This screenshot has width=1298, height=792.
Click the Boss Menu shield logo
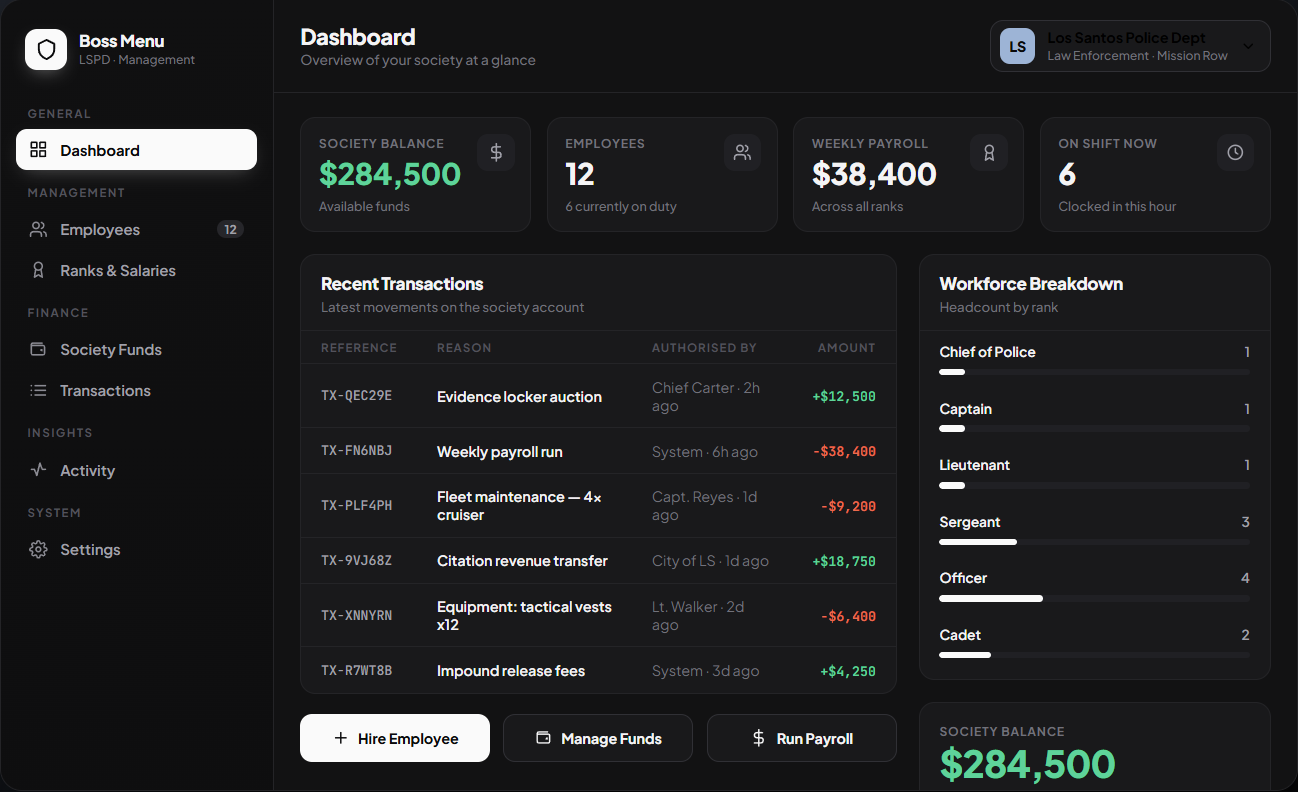46,49
